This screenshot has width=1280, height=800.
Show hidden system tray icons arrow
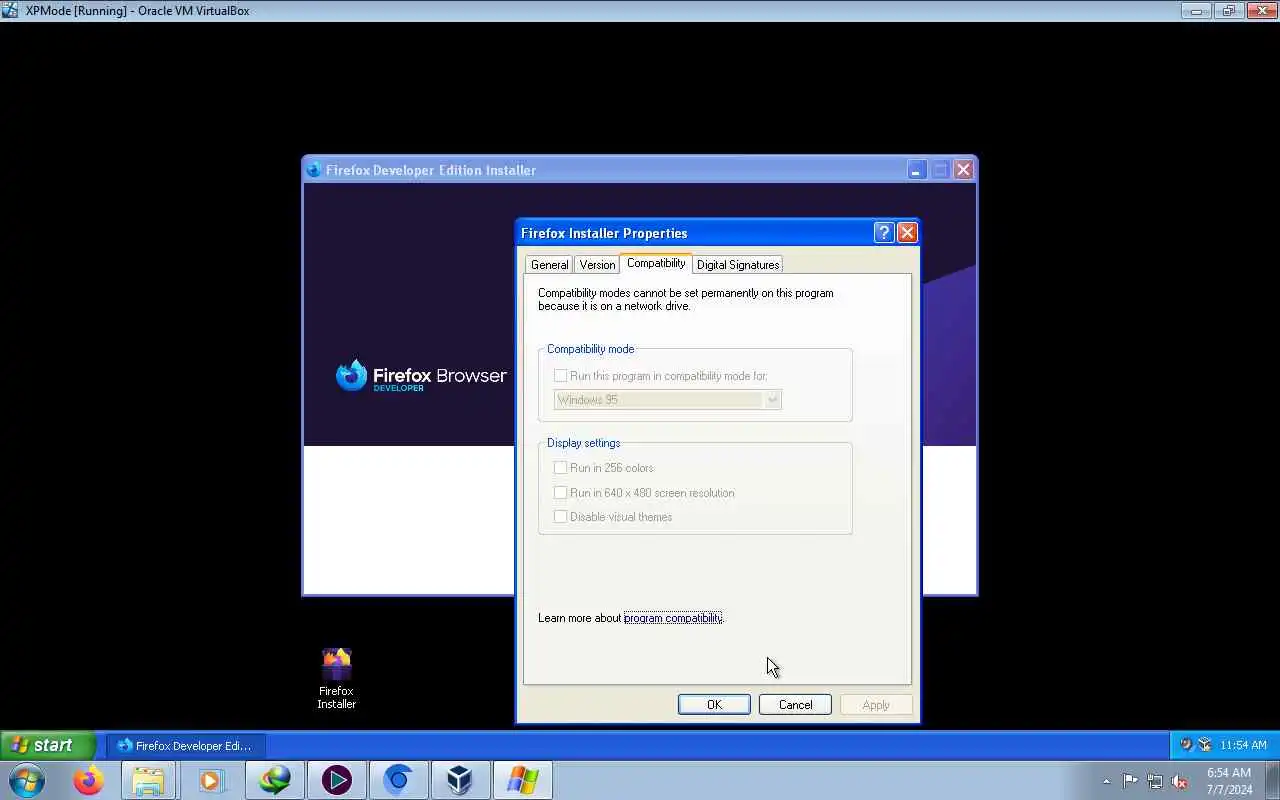pos(1106,781)
